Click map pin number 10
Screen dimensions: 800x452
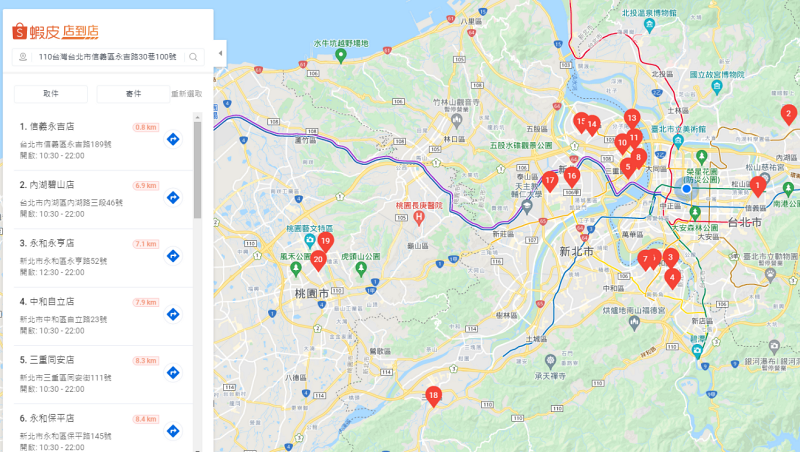[622, 144]
